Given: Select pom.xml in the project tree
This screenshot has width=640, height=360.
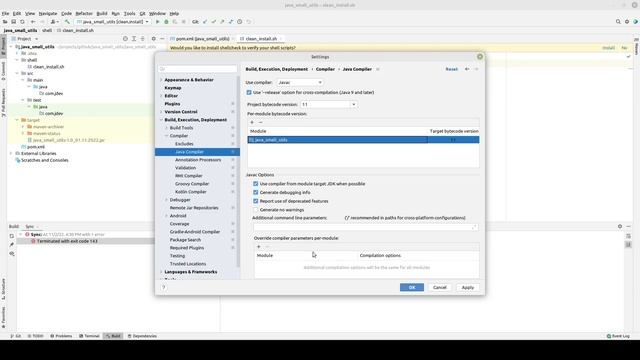Looking at the screenshot, I should pos(36,147).
